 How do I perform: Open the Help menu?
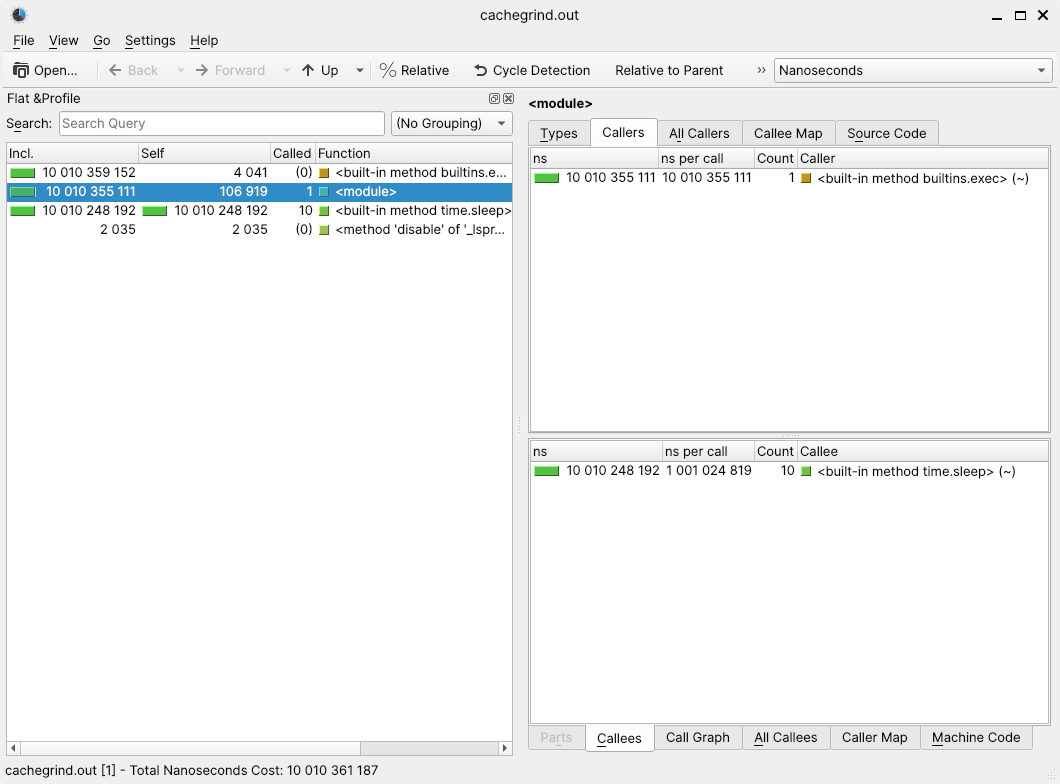point(204,41)
